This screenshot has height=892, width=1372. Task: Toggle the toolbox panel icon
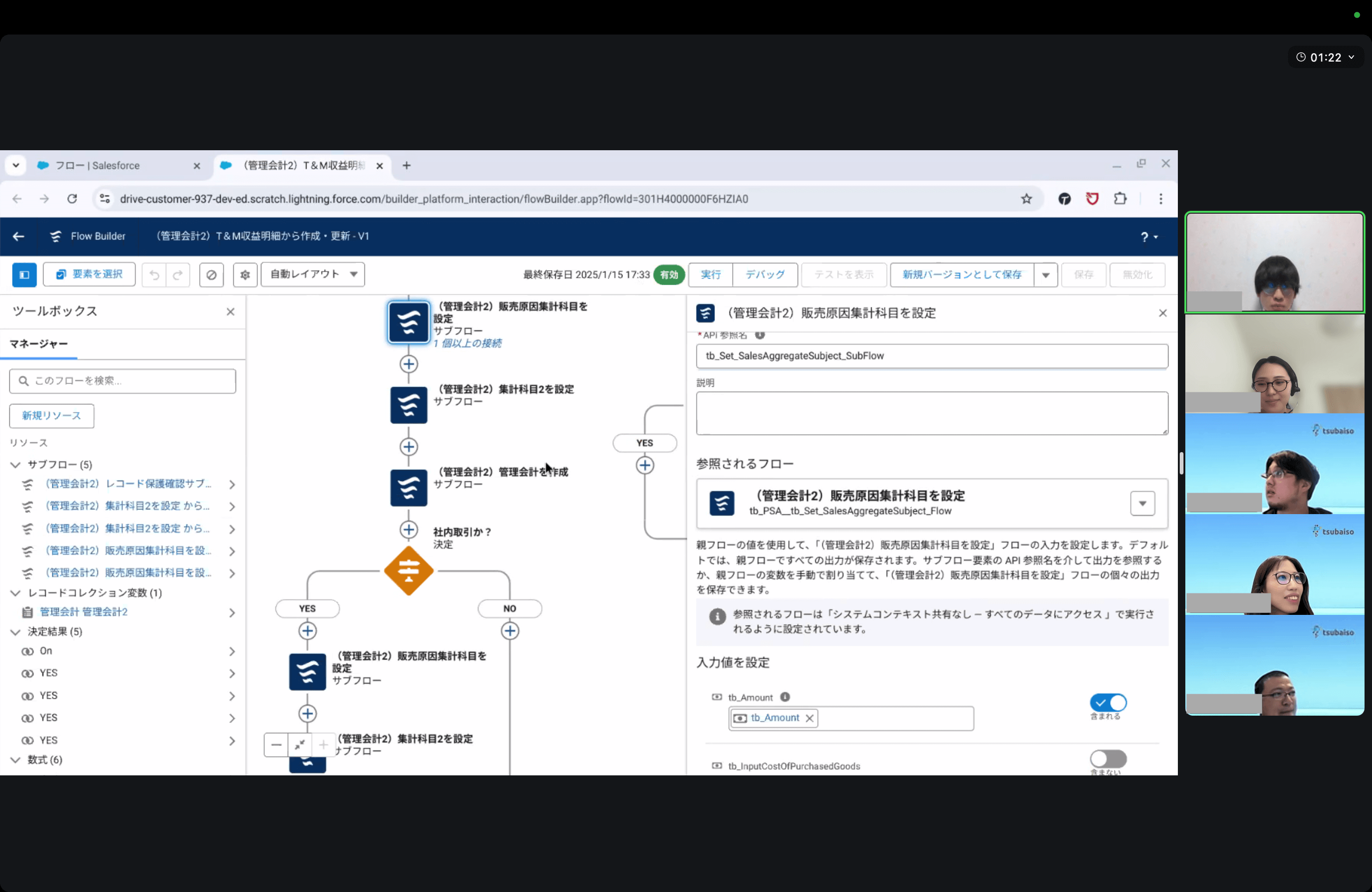pyautogui.click(x=24, y=275)
